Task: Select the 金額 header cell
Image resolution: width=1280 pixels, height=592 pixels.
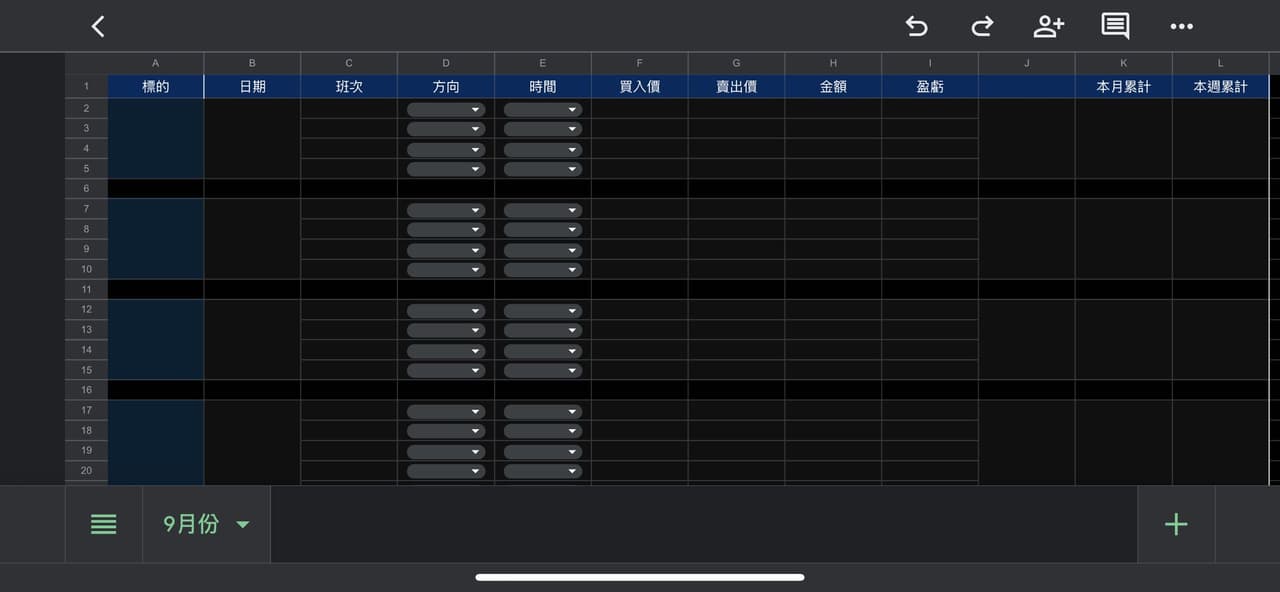Action: tap(833, 87)
